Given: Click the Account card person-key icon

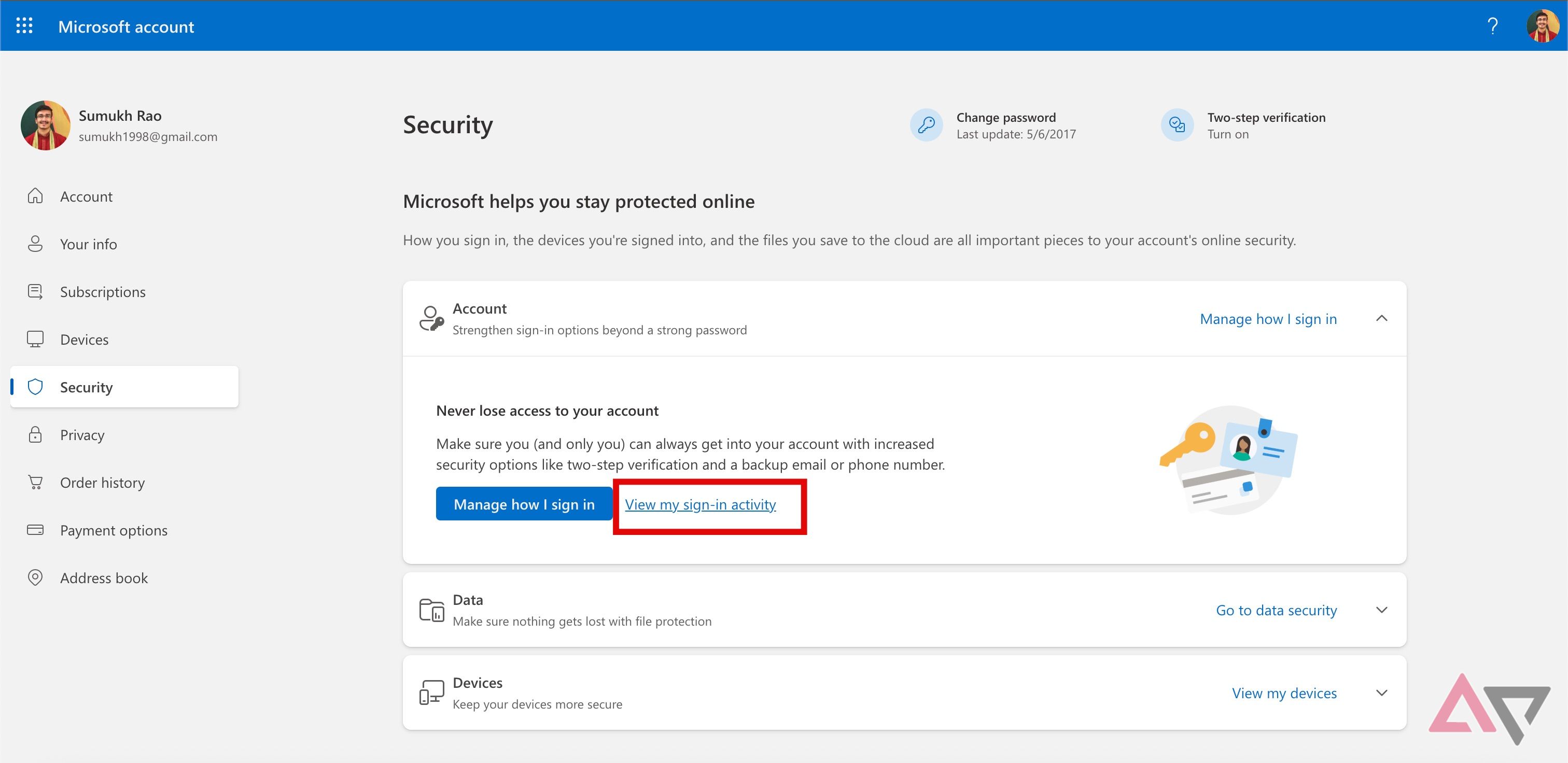Looking at the screenshot, I should [x=431, y=318].
